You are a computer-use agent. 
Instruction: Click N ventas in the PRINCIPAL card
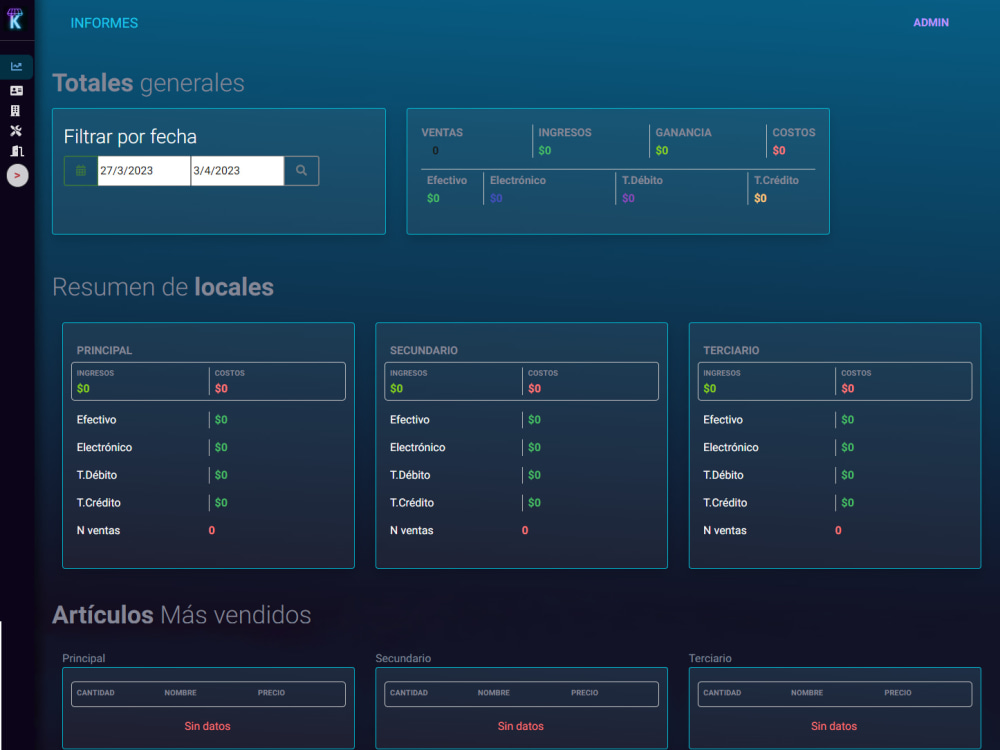pyautogui.click(x=98, y=531)
